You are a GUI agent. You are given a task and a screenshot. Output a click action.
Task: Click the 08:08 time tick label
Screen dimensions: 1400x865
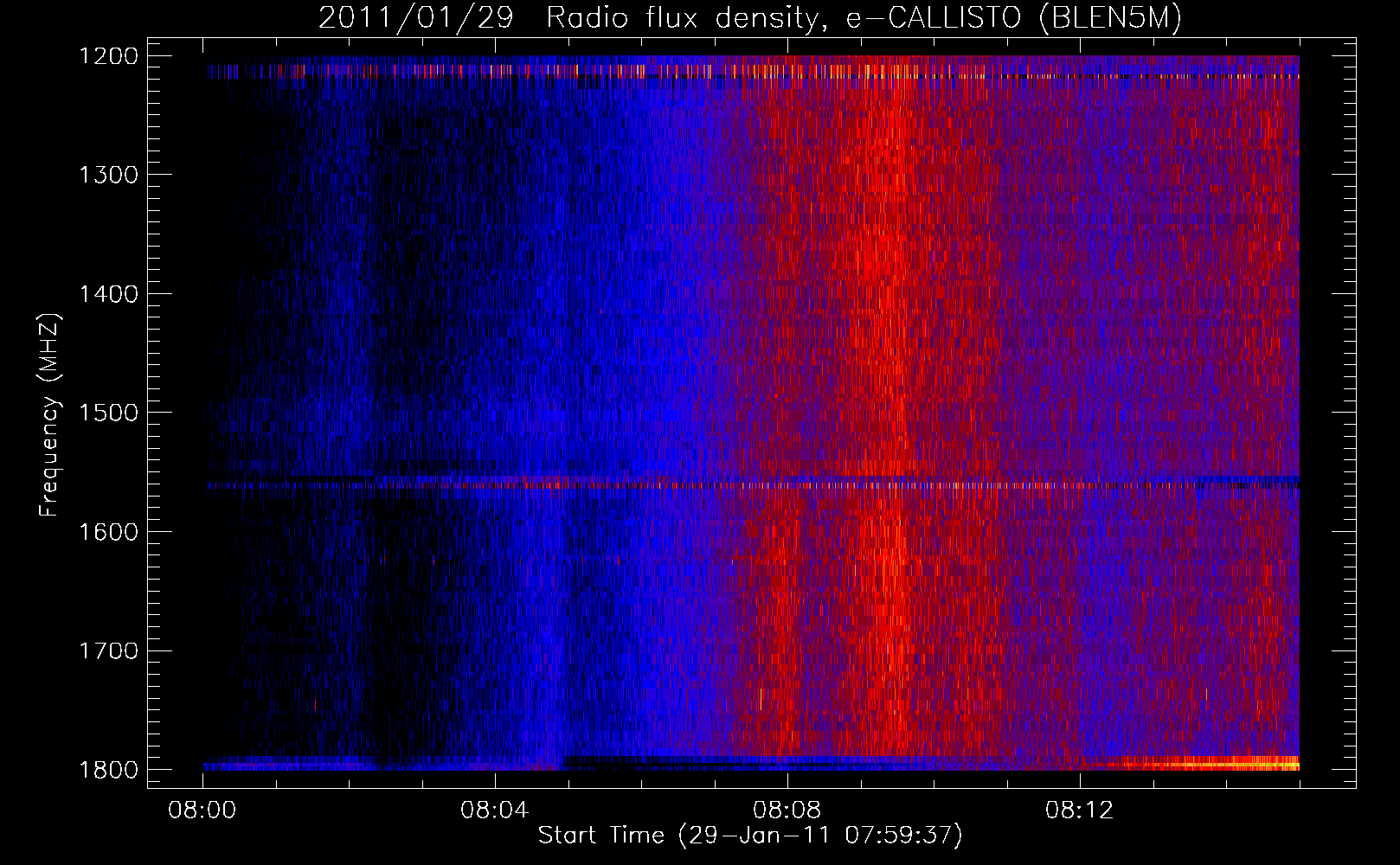pyautogui.click(x=787, y=811)
